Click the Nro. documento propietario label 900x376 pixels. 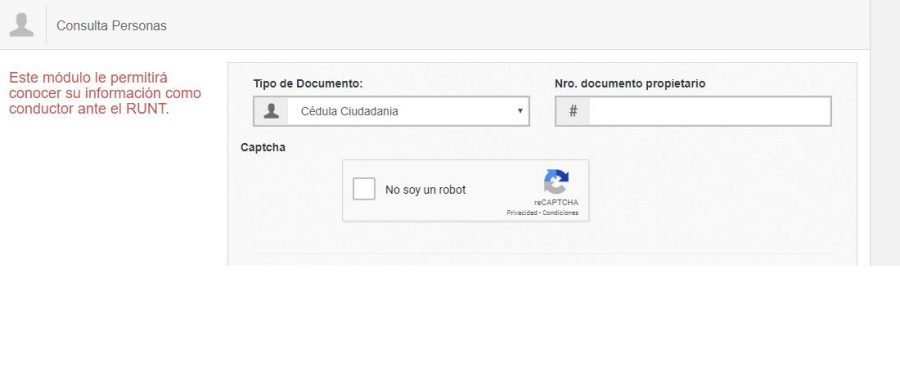[630, 84]
